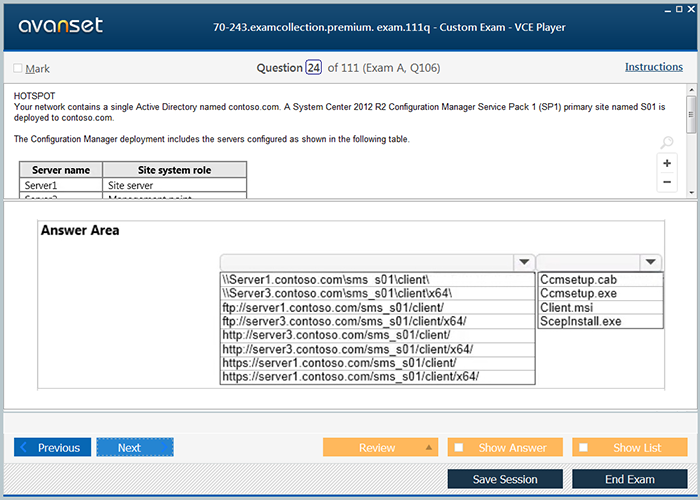The width and height of the screenshot is (700, 500).
Task: Toggle the Show List checkbox
Action: point(583,447)
